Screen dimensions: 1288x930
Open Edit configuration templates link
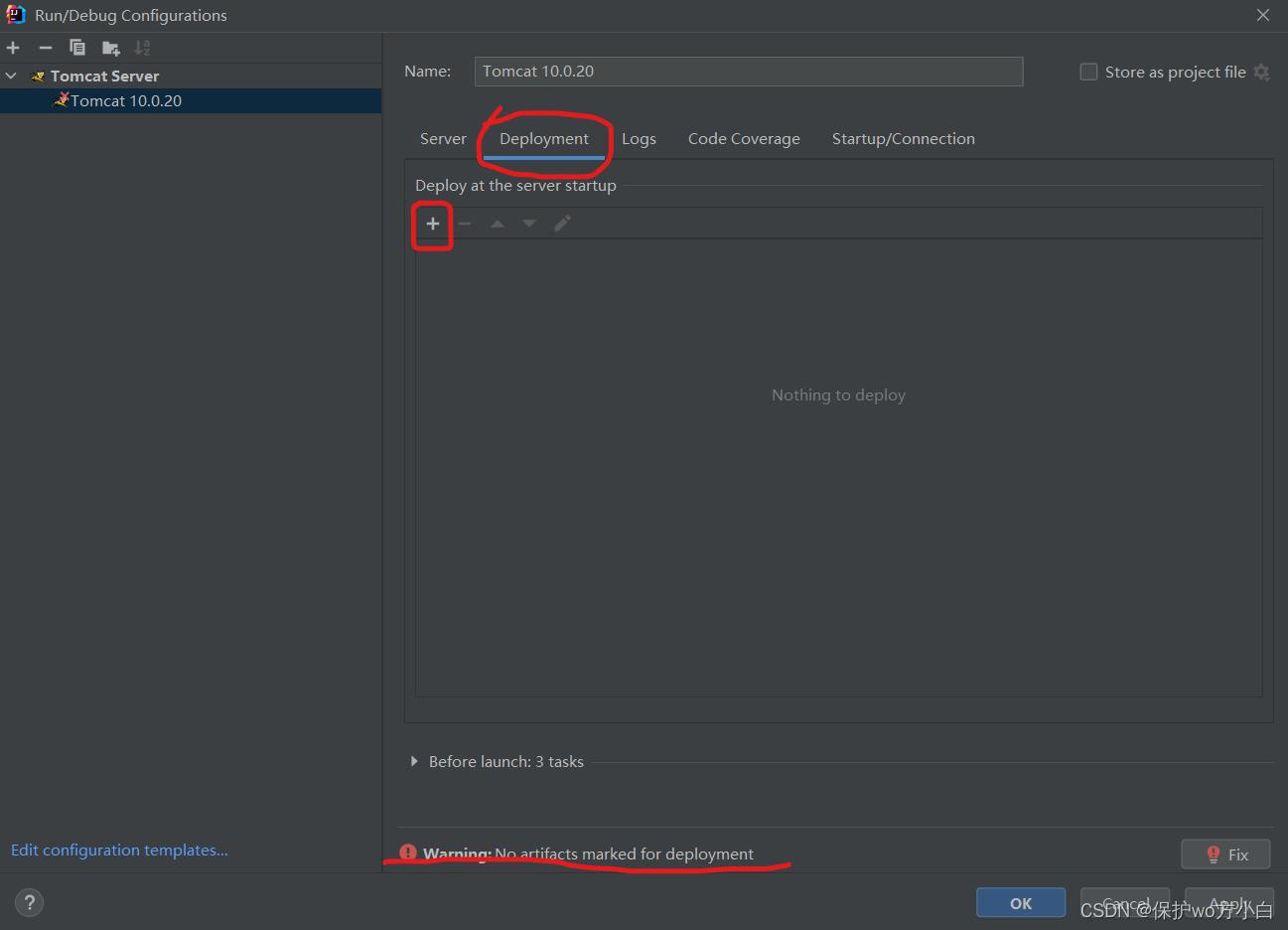119,851
